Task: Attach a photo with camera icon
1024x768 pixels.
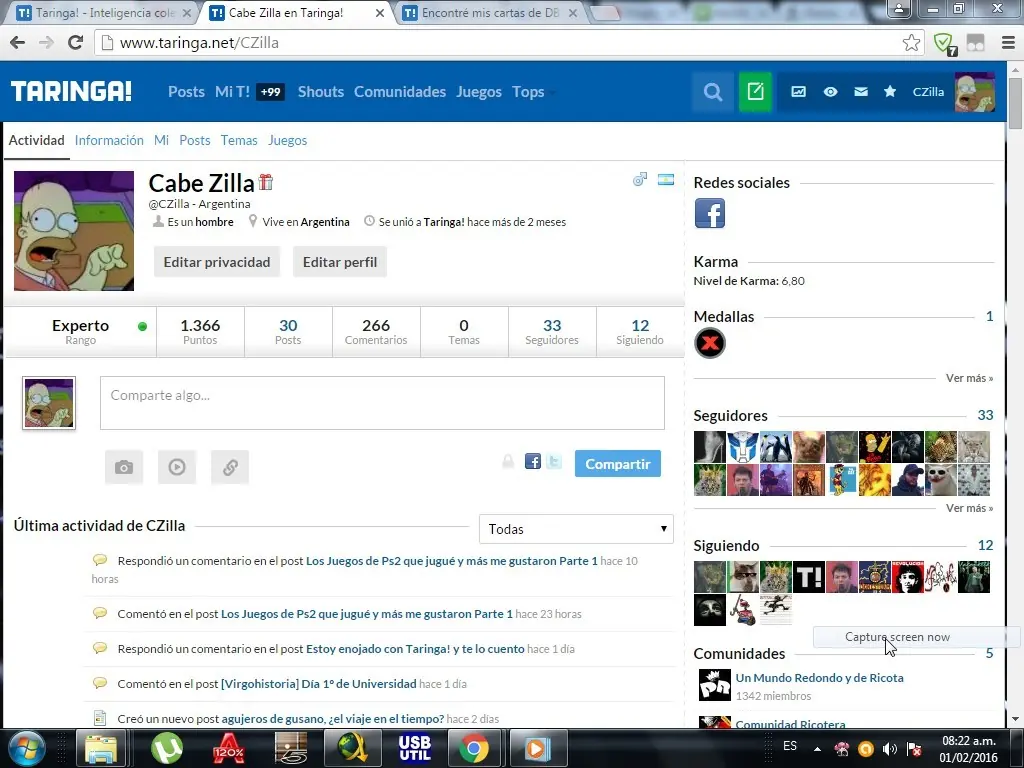Action: [124, 467]
